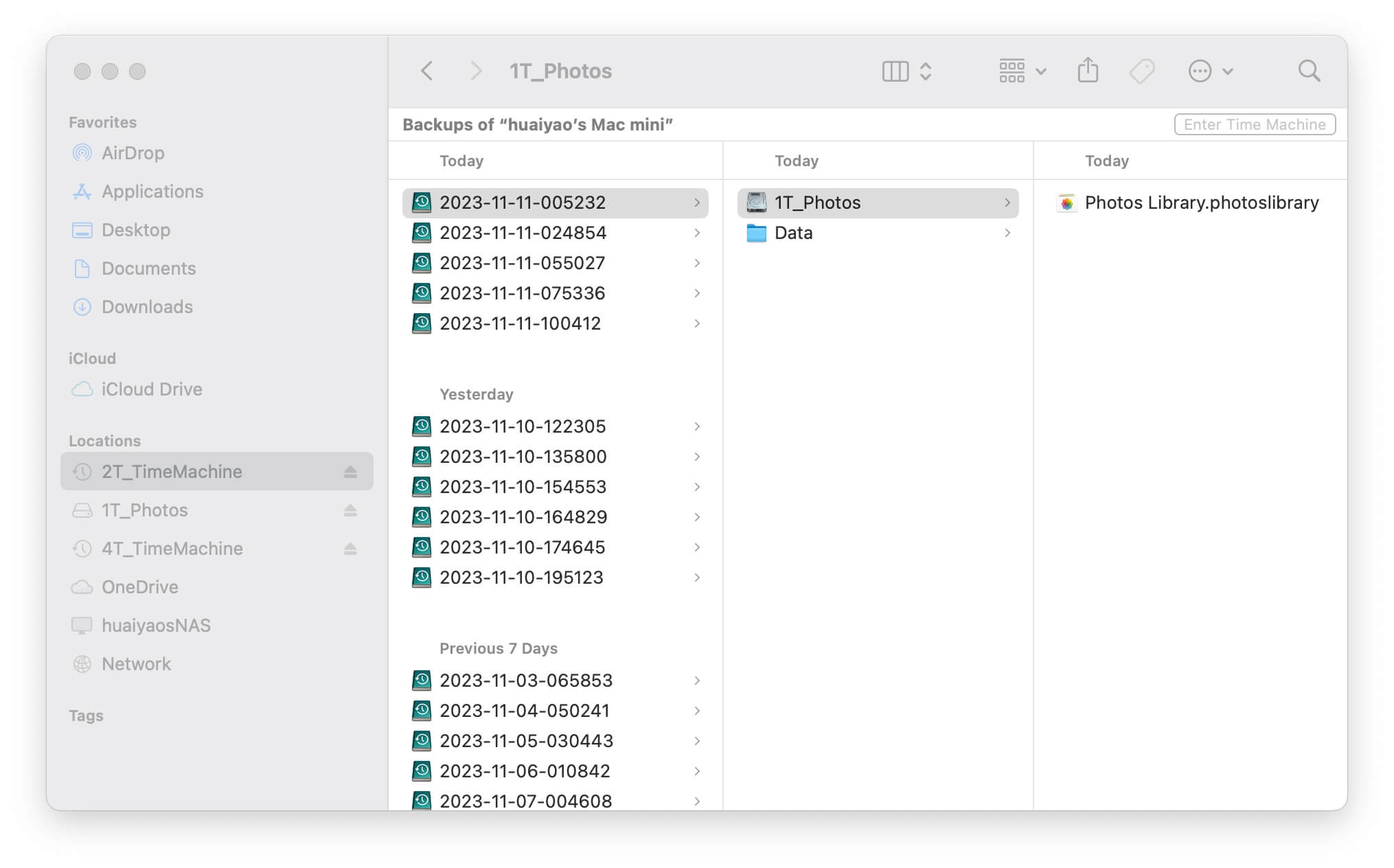Select backup 2023-11-11-055027
Viewport: 1394px width, 868px height.
pos(555,263)
